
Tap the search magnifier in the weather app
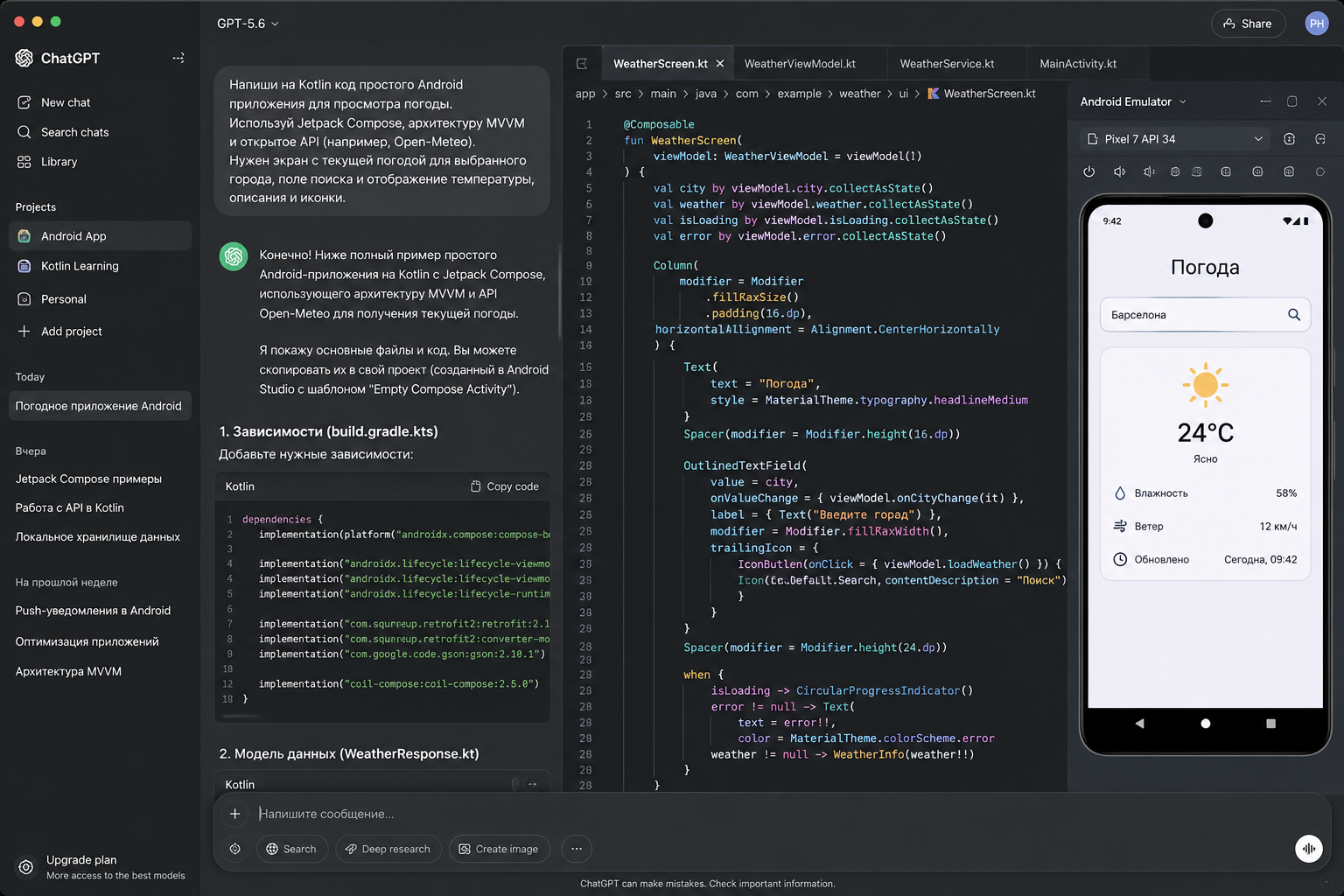coord(1294,315)
